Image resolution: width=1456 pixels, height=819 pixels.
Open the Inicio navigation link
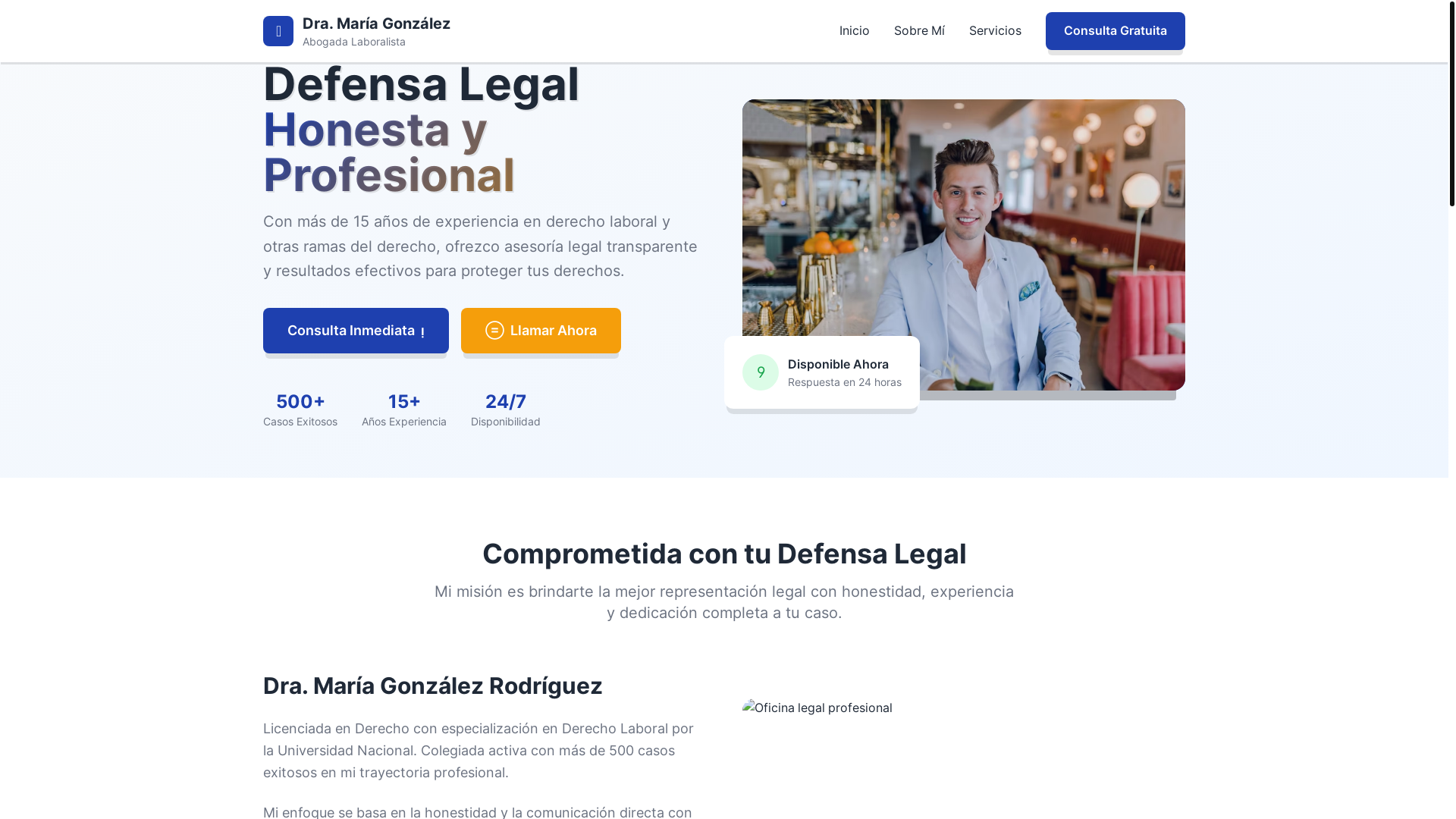pyautogui.click(x=854, y=30)
